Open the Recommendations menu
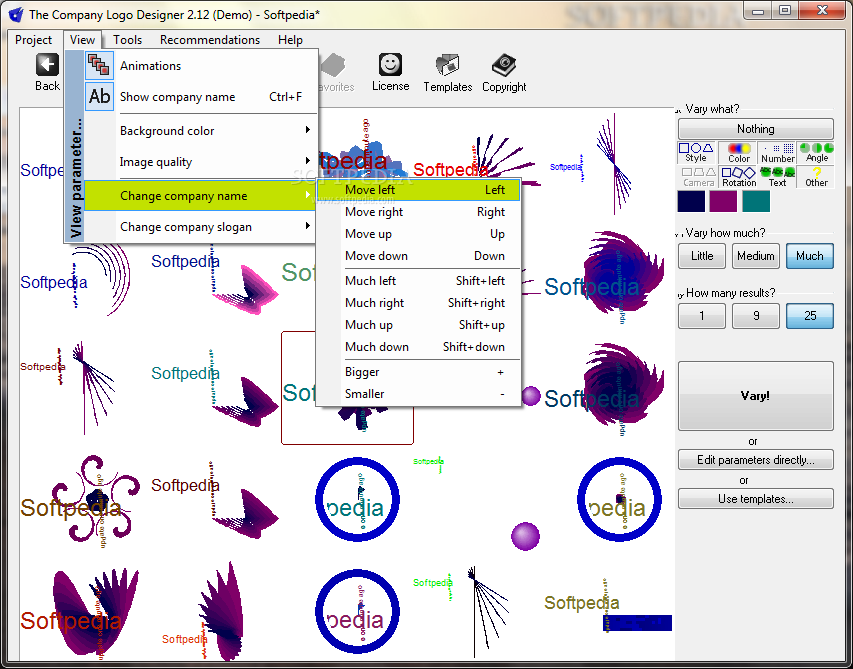Viewport: 853px width, 669px height. click(x=209, y=40)
